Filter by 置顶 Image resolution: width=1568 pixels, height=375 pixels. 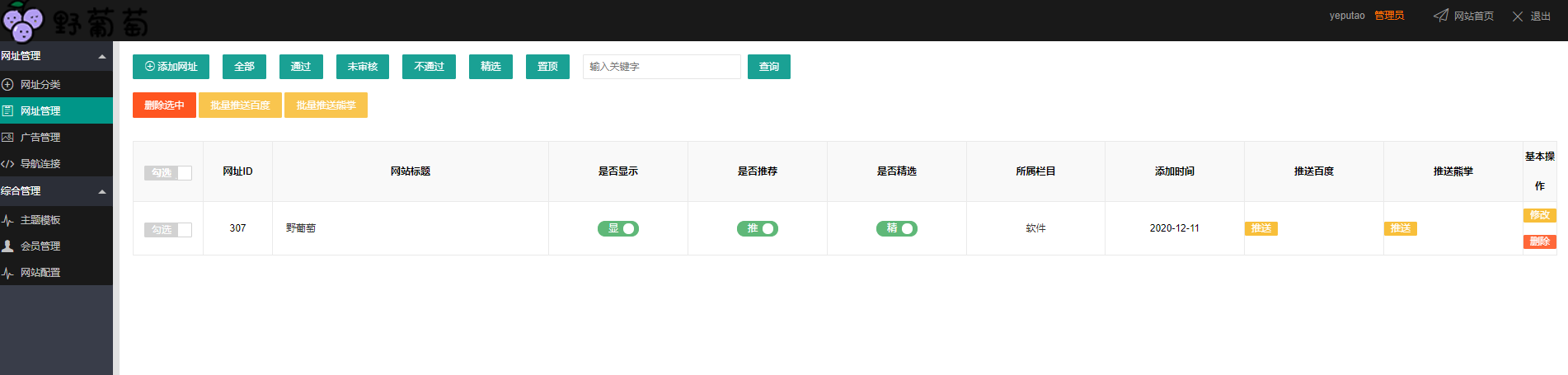point(547,67)
